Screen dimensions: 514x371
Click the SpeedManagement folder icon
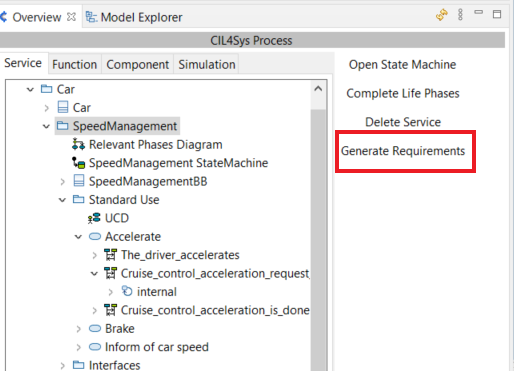click(x=62, y=126)
